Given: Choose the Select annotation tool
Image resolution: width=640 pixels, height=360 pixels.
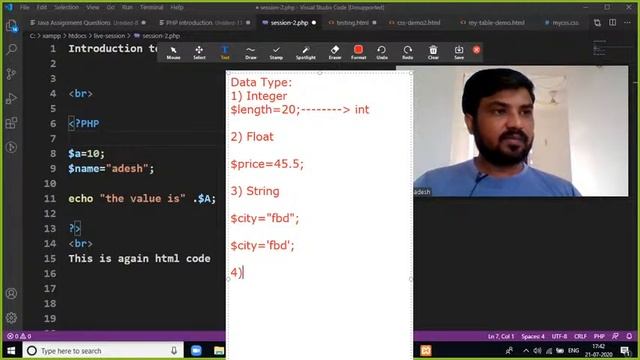Looking at the screenshot, I should tap(199, 52).
